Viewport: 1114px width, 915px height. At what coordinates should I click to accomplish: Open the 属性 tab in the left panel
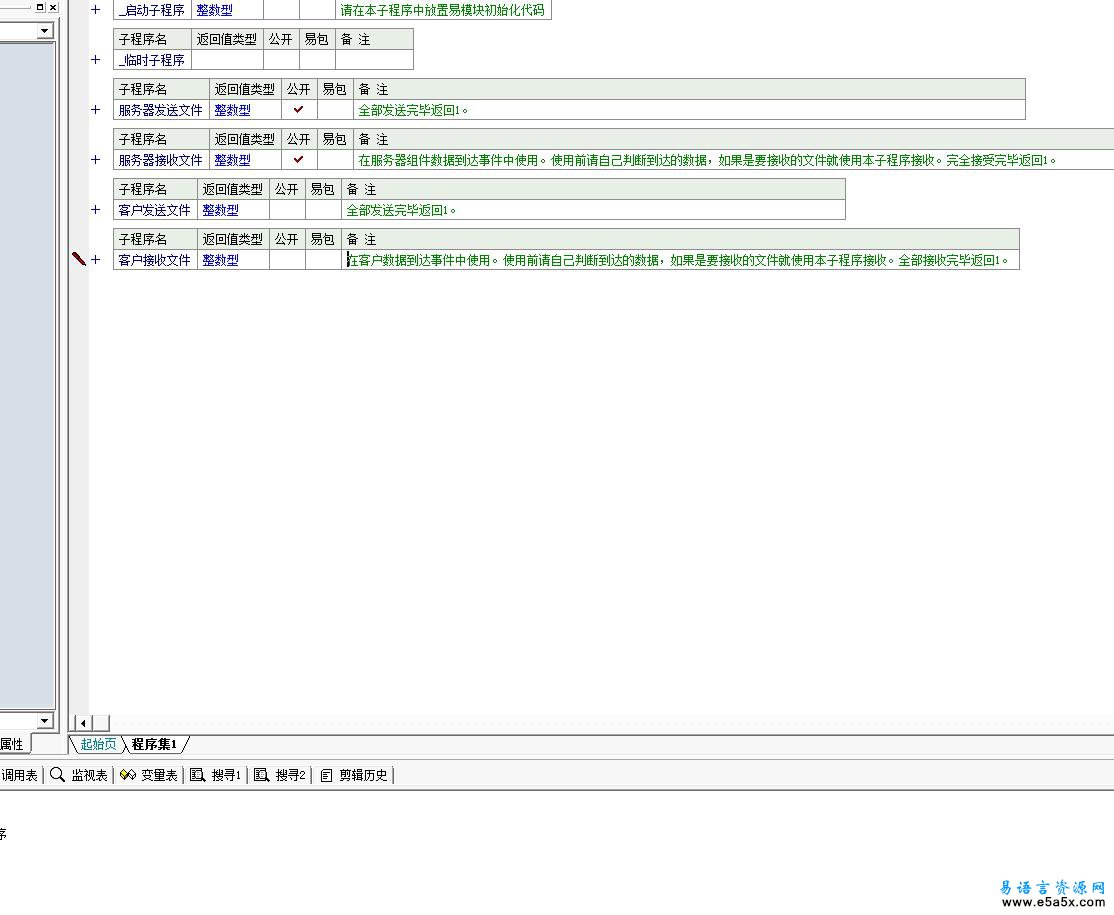13,744
